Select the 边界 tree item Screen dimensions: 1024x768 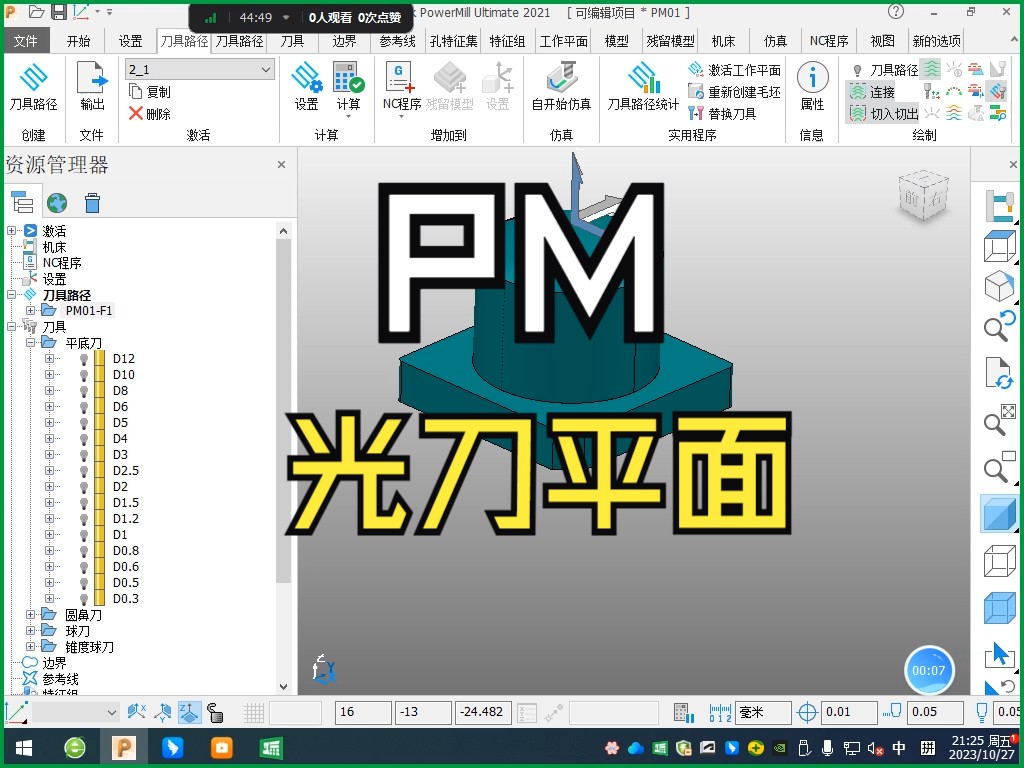click(54, 663)
